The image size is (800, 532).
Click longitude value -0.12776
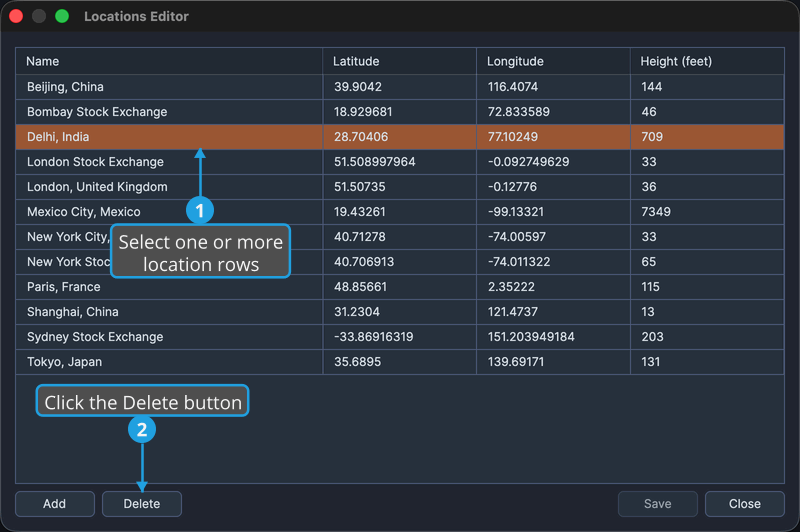coord(512,187)
